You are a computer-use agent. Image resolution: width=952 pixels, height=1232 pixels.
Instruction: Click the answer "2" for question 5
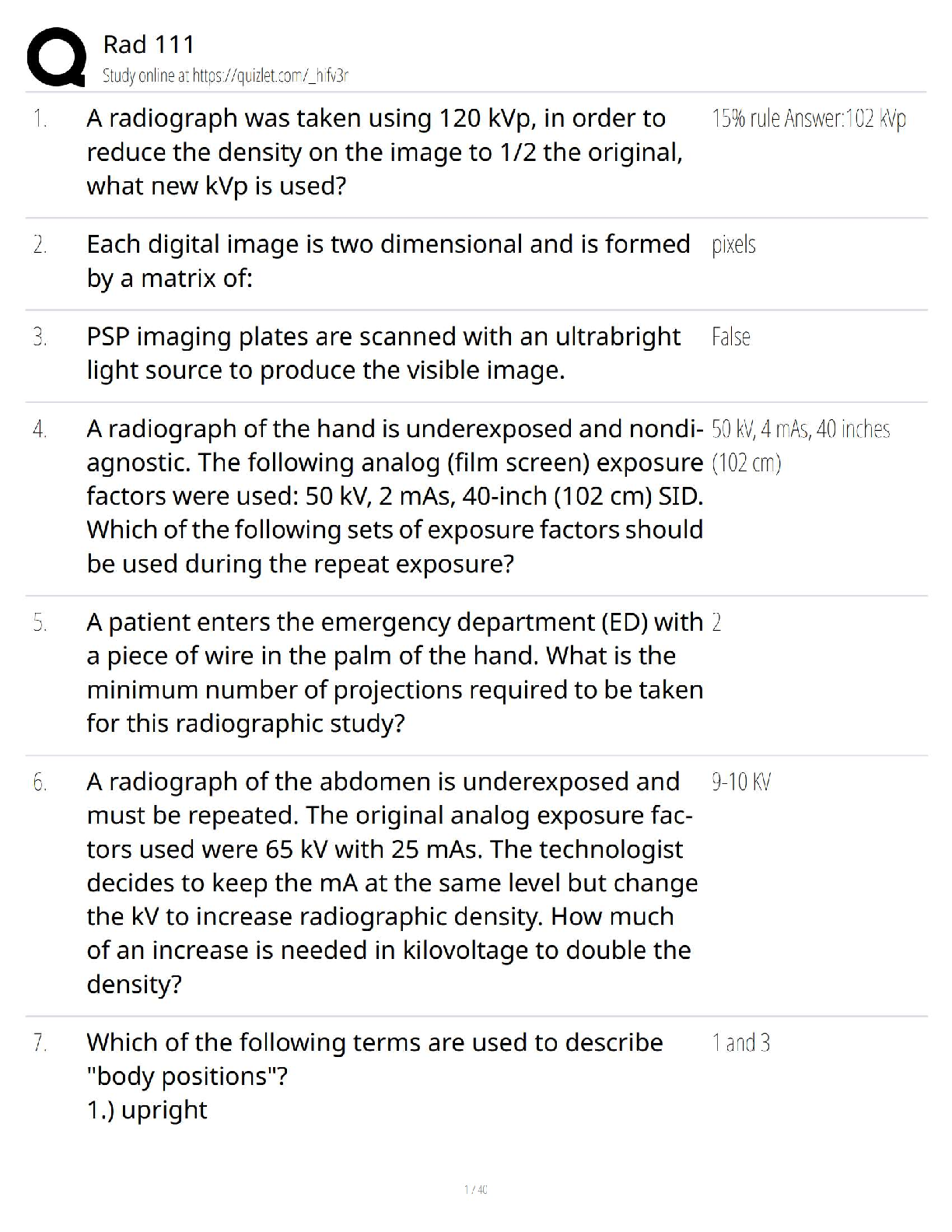tap(716, 622)
